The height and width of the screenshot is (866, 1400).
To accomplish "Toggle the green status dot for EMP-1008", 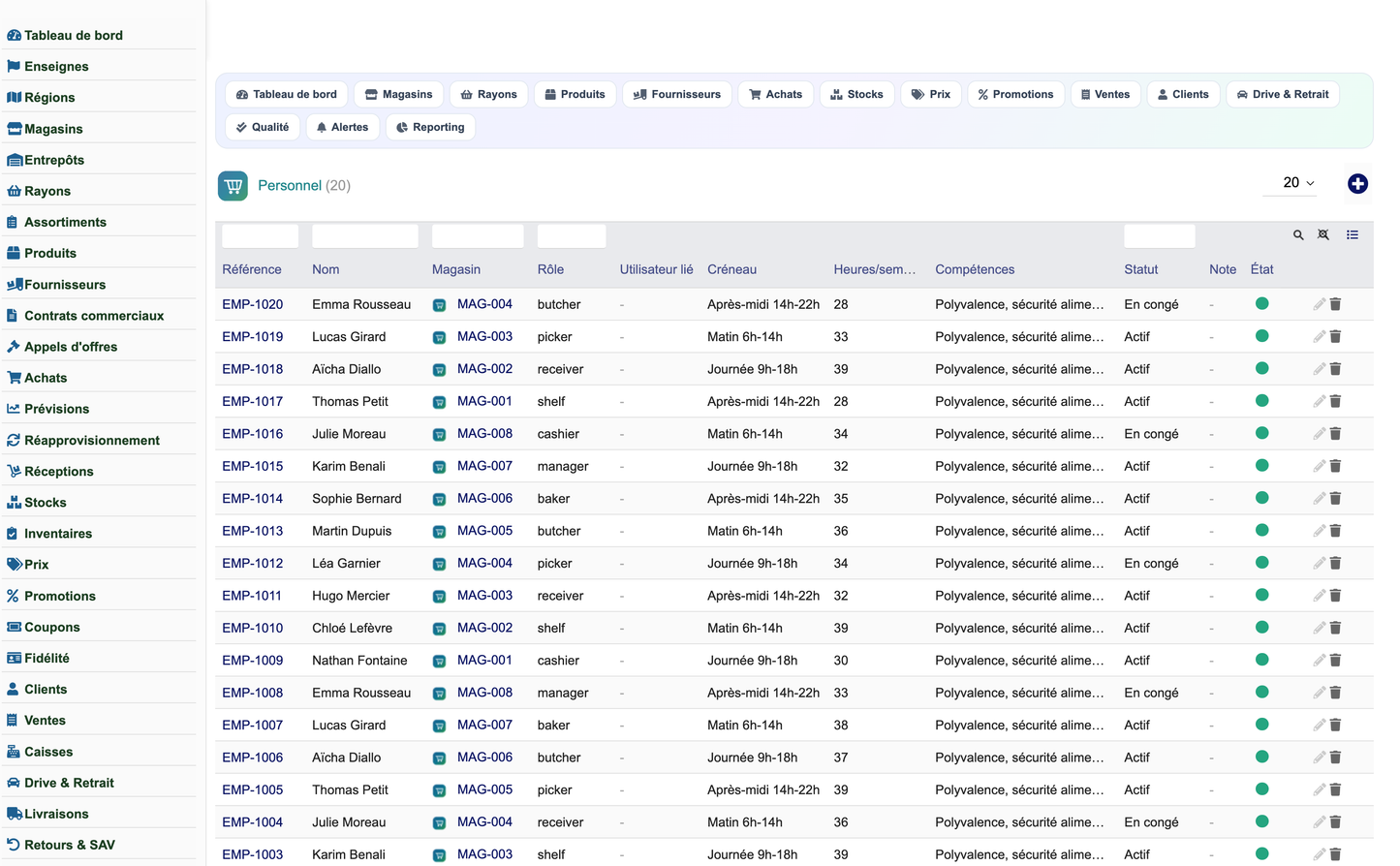I will [x=1261, y=692].
